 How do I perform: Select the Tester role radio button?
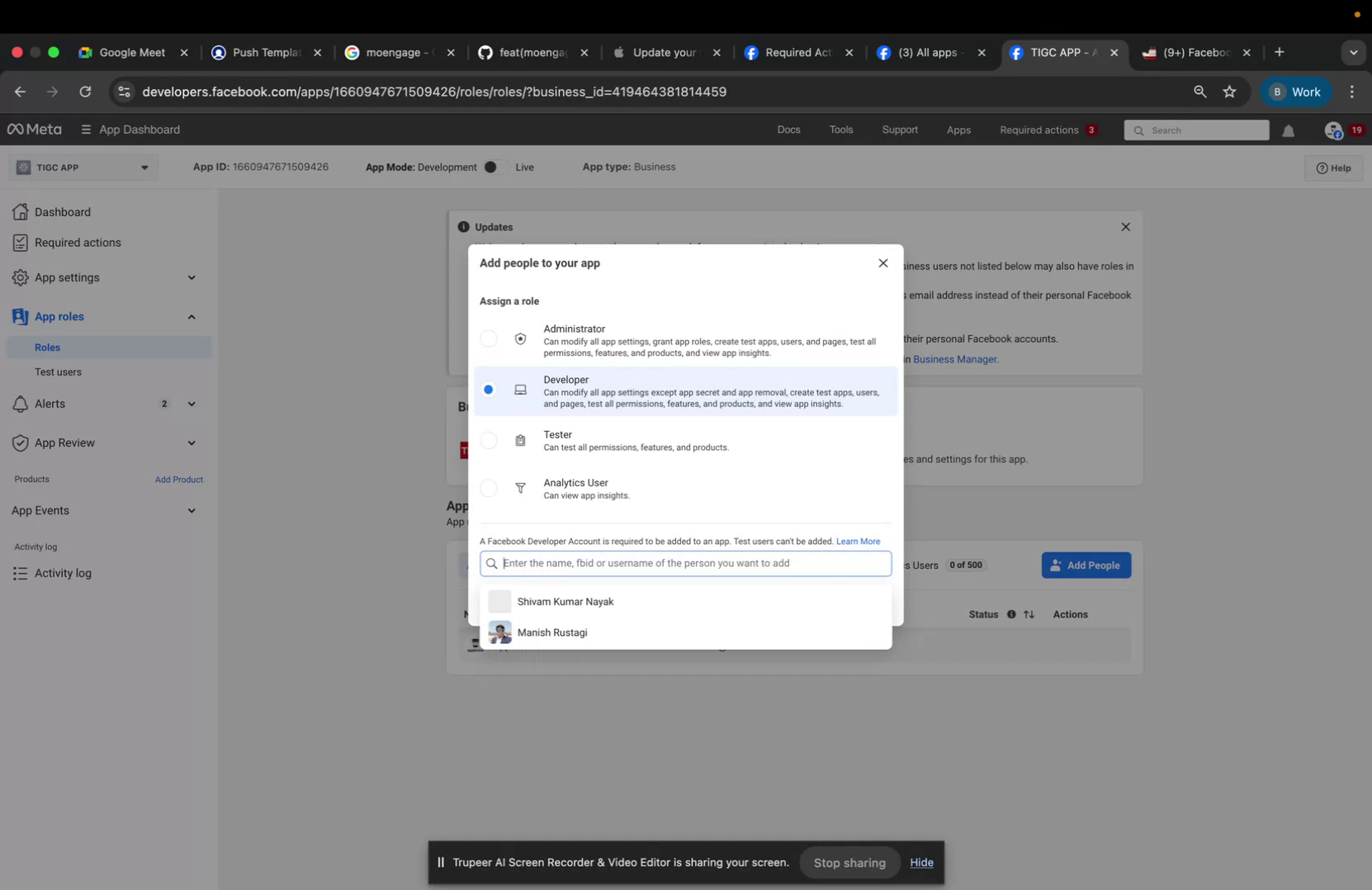click(489, 440)
